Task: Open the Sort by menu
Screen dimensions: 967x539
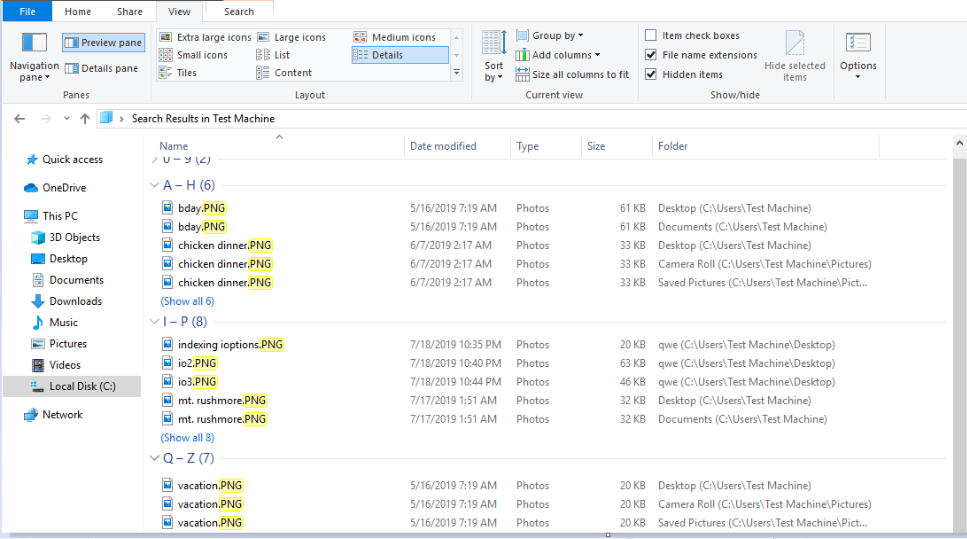Action: (493, 57)
